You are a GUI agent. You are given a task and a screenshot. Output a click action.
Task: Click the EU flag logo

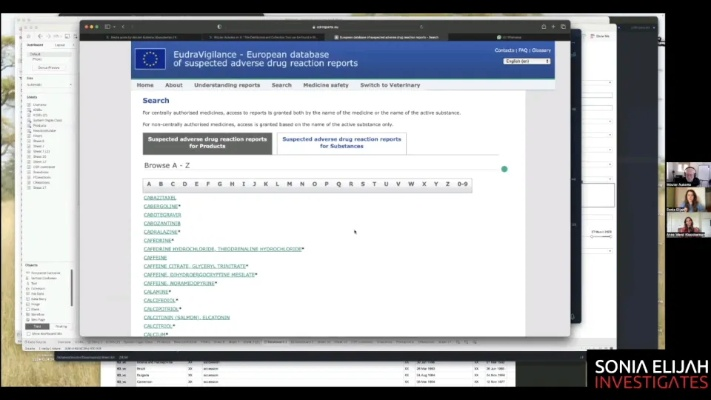tap(150, 58)
